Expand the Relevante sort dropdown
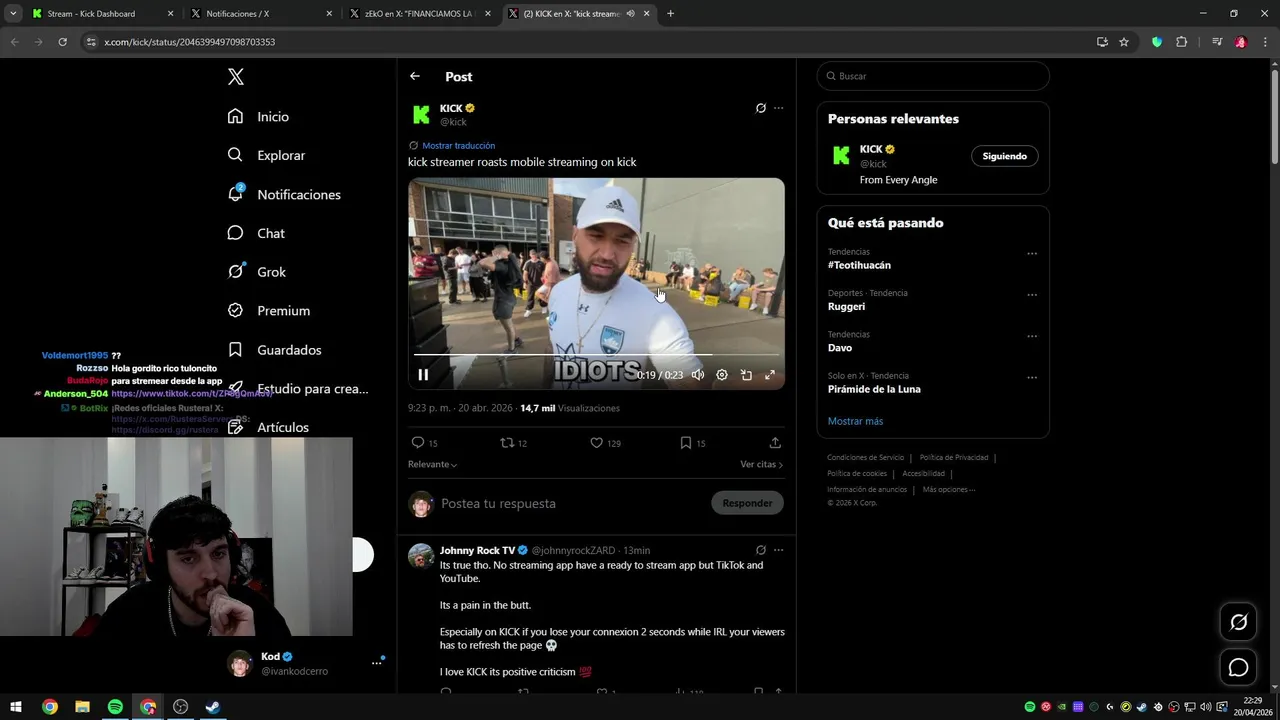 432,464
